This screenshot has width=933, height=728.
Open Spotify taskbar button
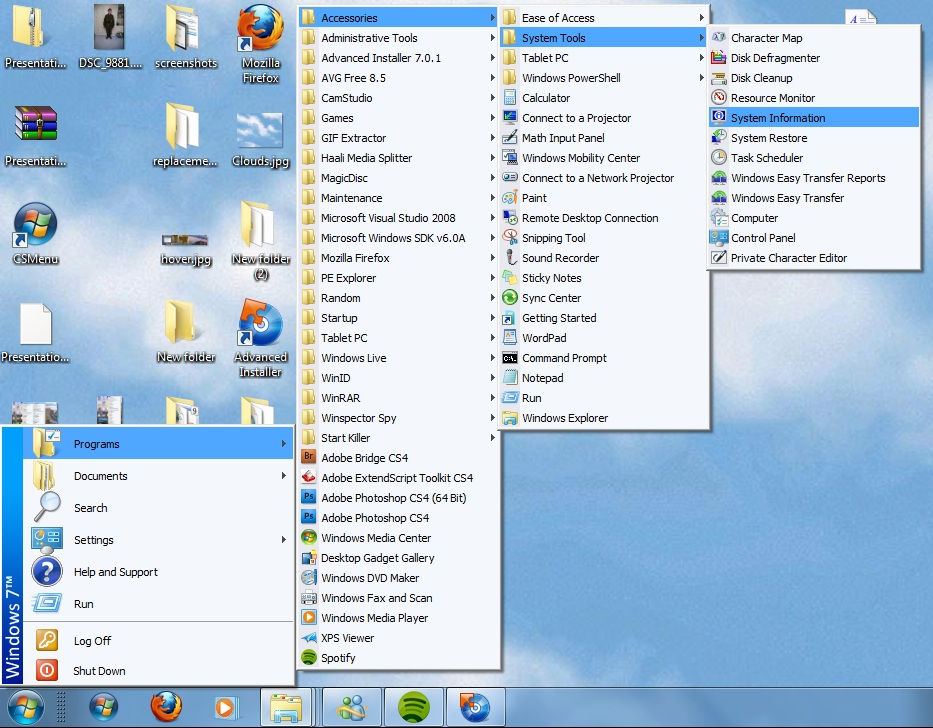click(414, 707)
